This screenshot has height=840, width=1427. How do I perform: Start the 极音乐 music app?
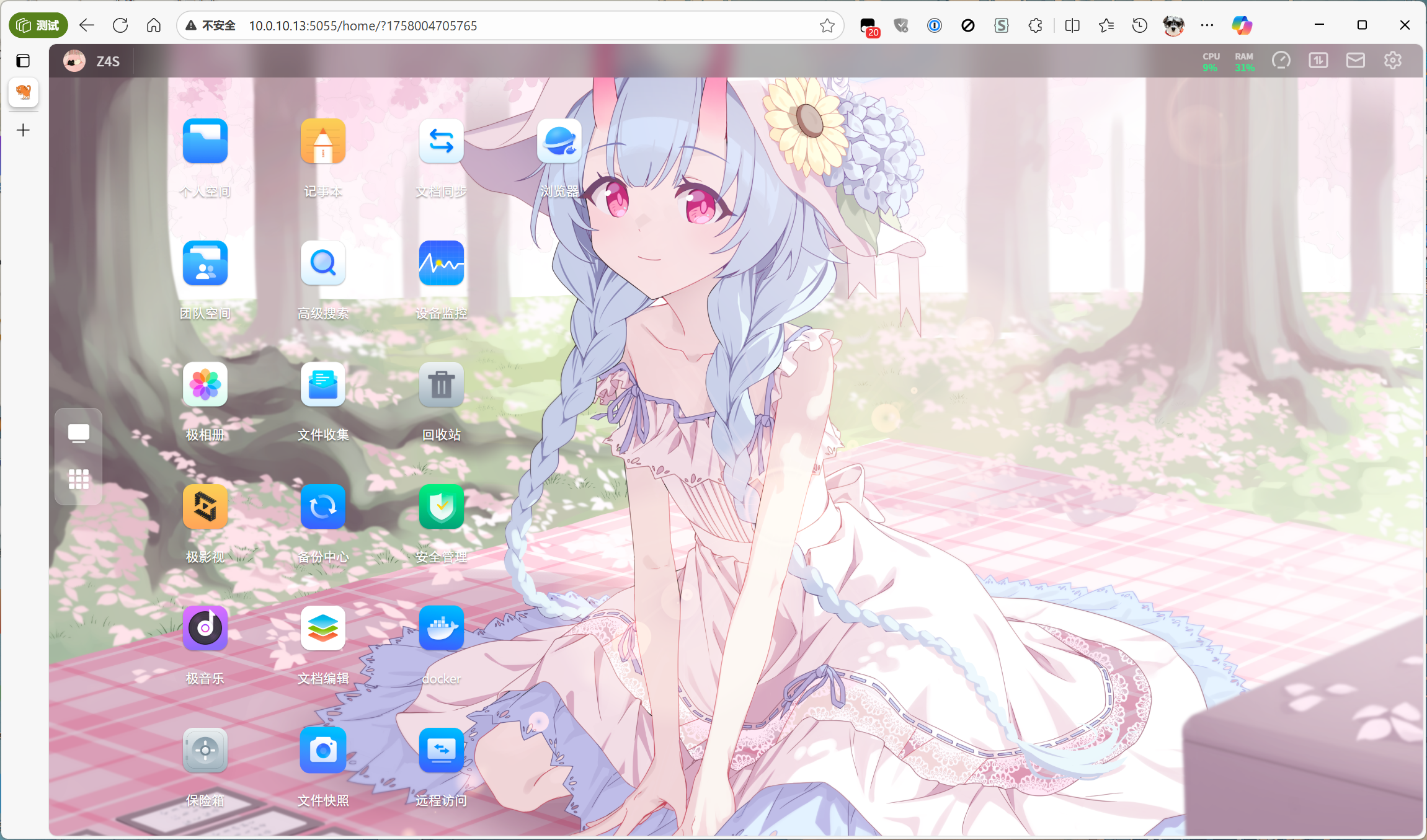[205, 628]
